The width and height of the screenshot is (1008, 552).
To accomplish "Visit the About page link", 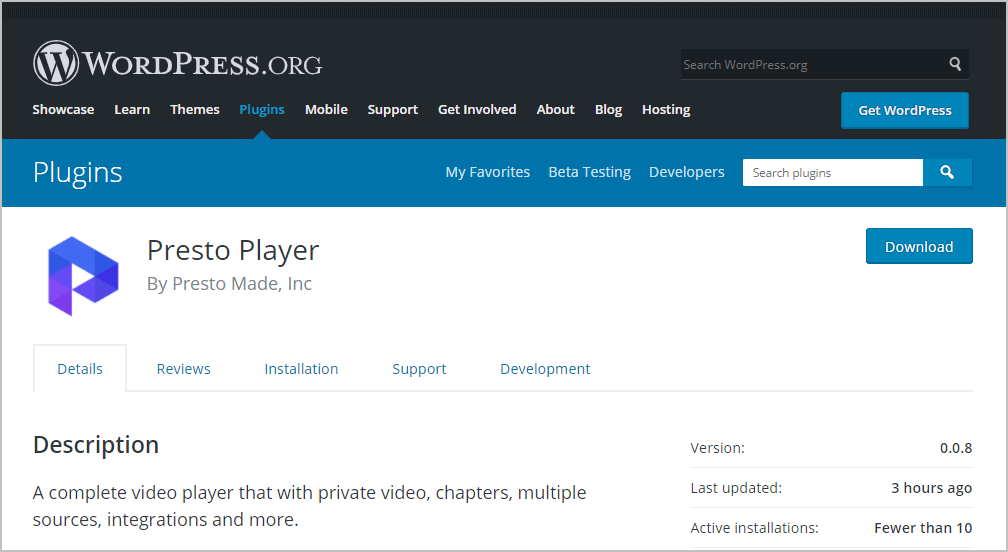I will pyautogui.click(x=555, y=110).
